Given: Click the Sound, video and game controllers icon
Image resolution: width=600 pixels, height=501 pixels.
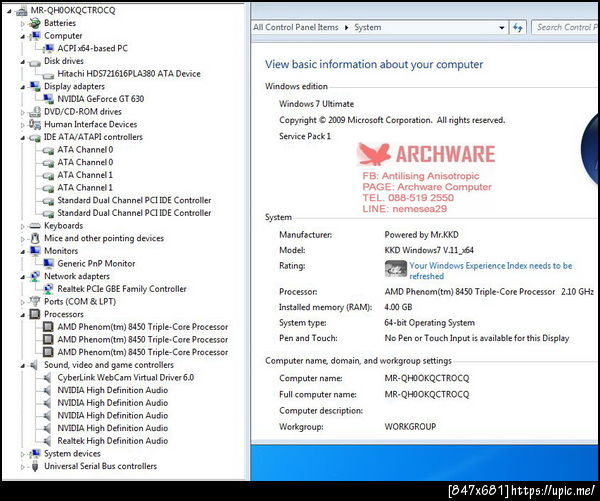Looking at the screenshot, I should [x=35, y=365].
